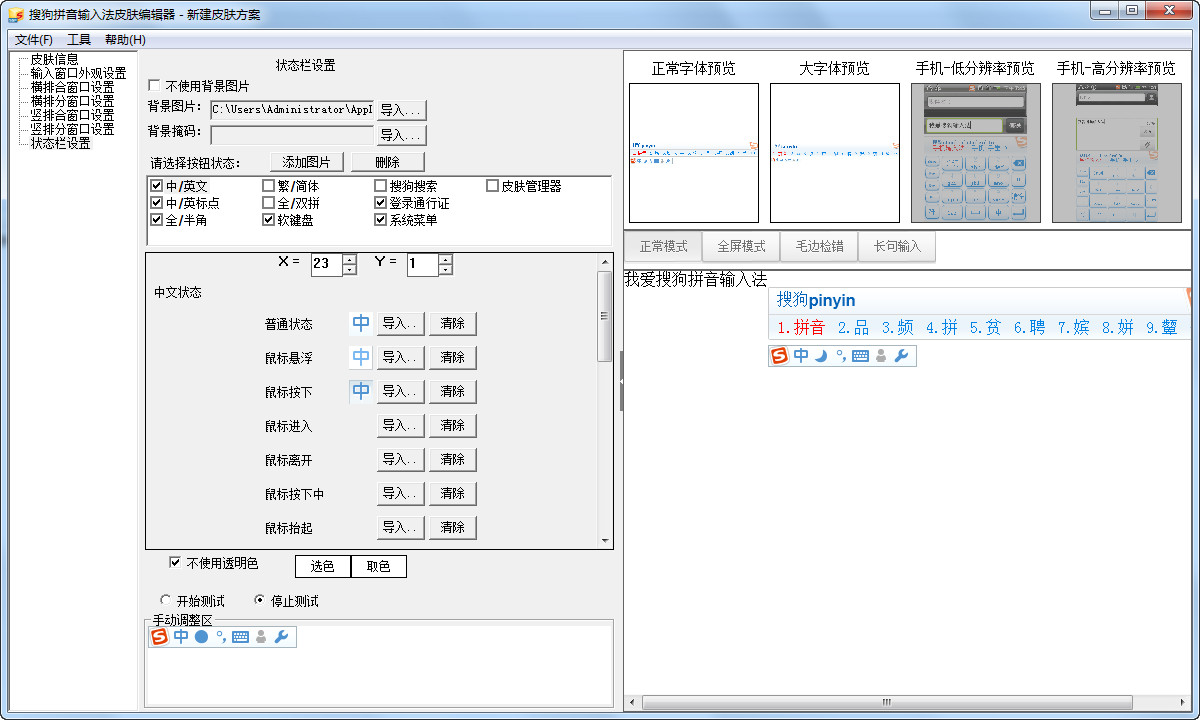
Task: Click 导入 button for 背景掩码
Action: (x=401, y=135)
